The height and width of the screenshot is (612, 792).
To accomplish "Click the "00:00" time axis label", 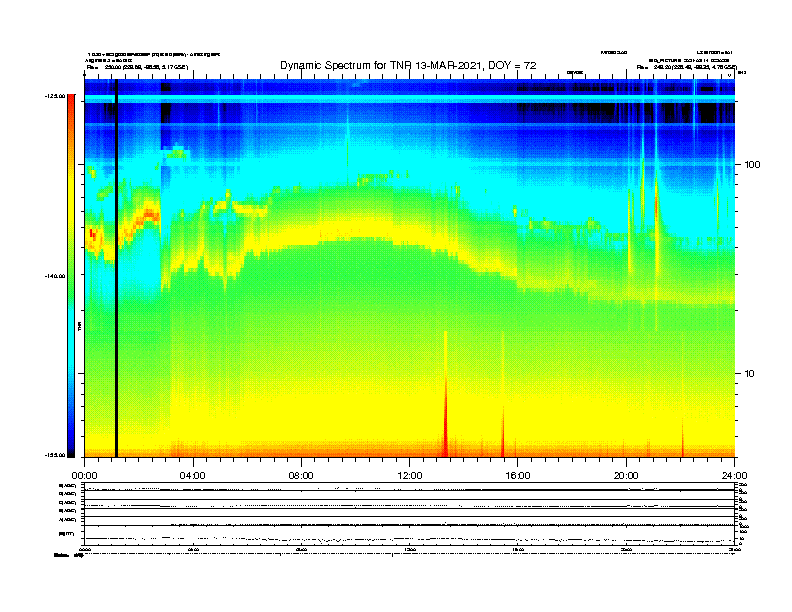I will (x=84, y=476).
